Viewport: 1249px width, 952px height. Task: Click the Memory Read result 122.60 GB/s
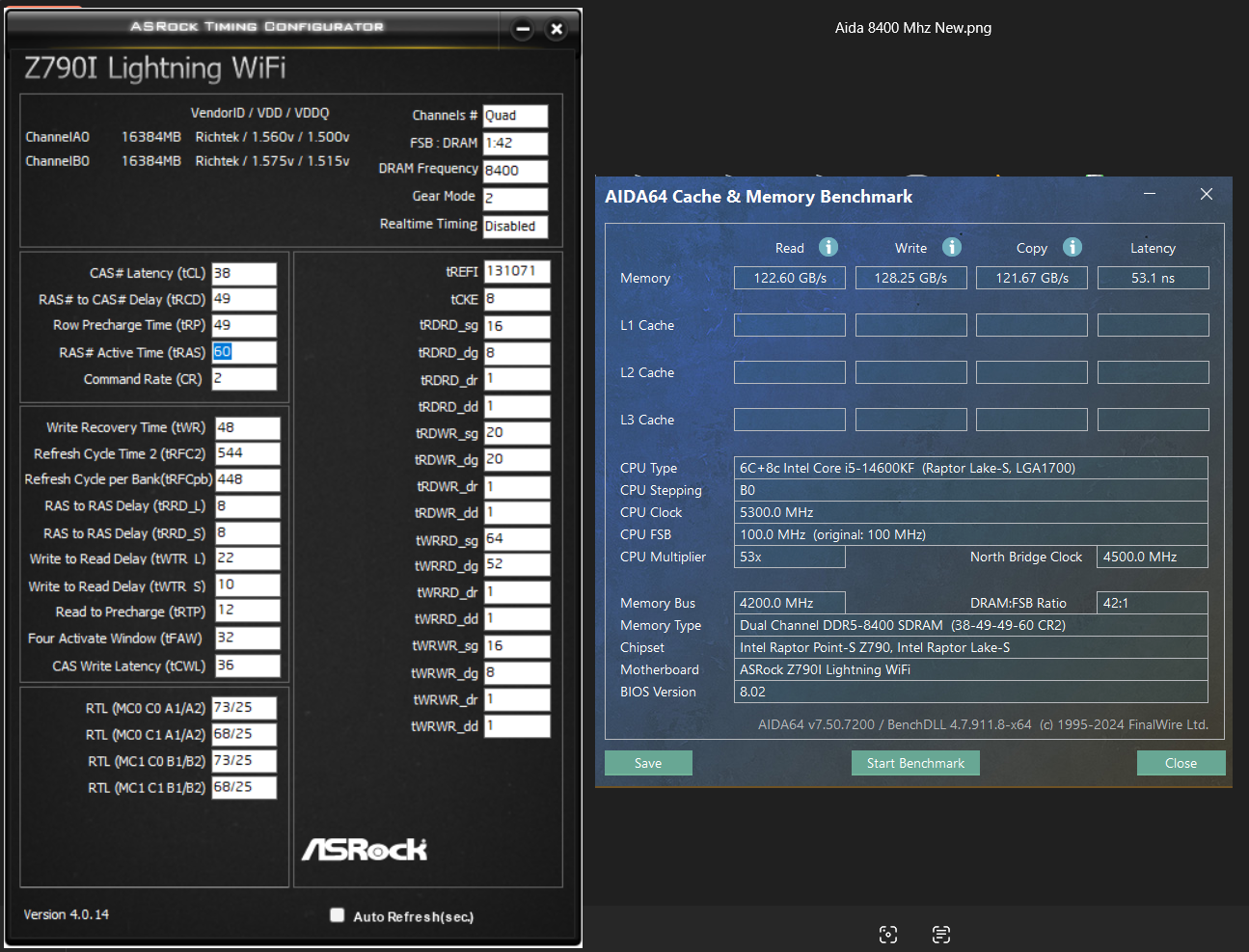click(790, 278)
